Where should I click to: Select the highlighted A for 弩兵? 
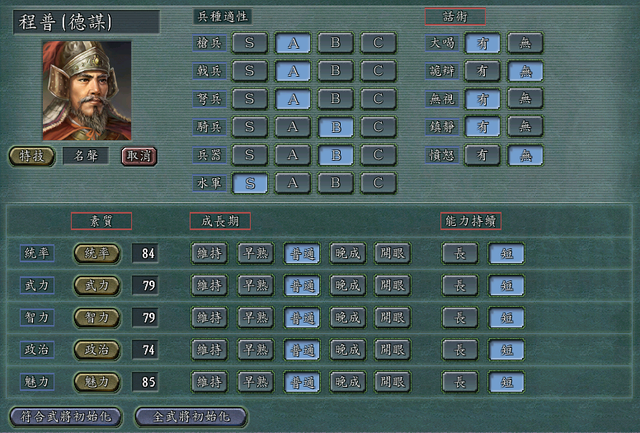coord(293,99)
